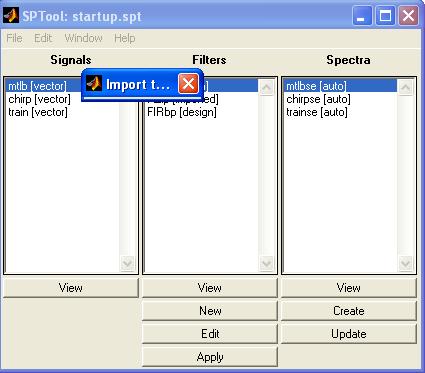Select trainse [auto] spectrum
425x373 pixels.
(x=317, y=112)
